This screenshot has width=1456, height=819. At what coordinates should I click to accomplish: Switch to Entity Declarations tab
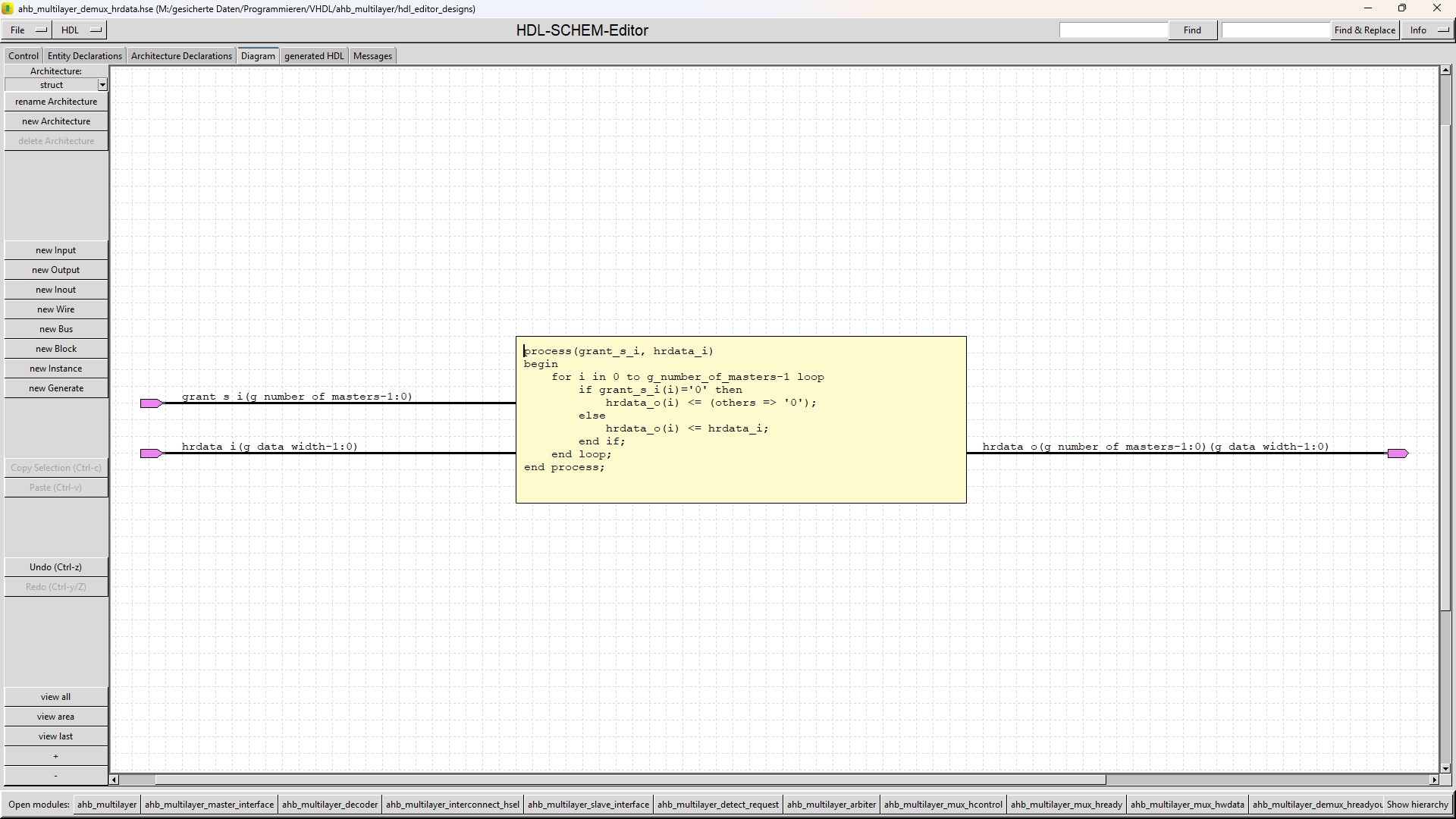point(84,56)
